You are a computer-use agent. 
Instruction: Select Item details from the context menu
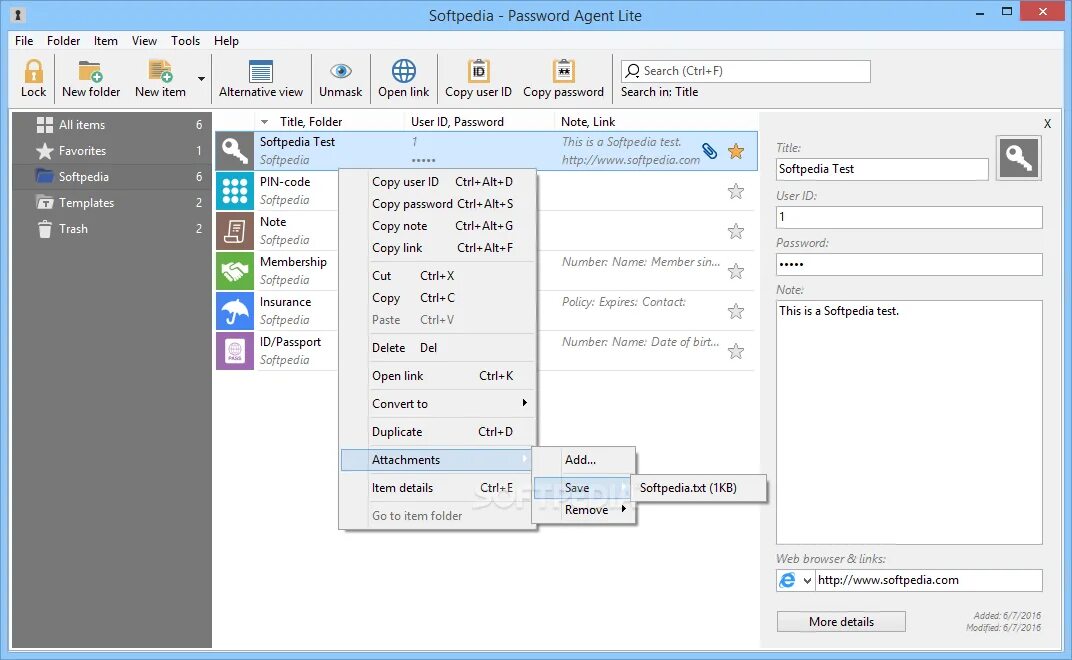coord(403,487)
